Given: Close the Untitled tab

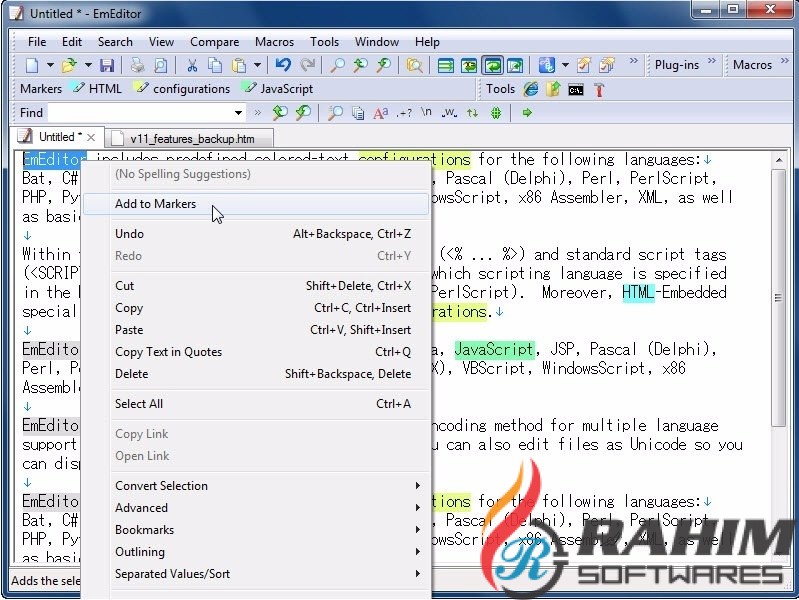Looking at the screenshot, I should click(91, 137).
